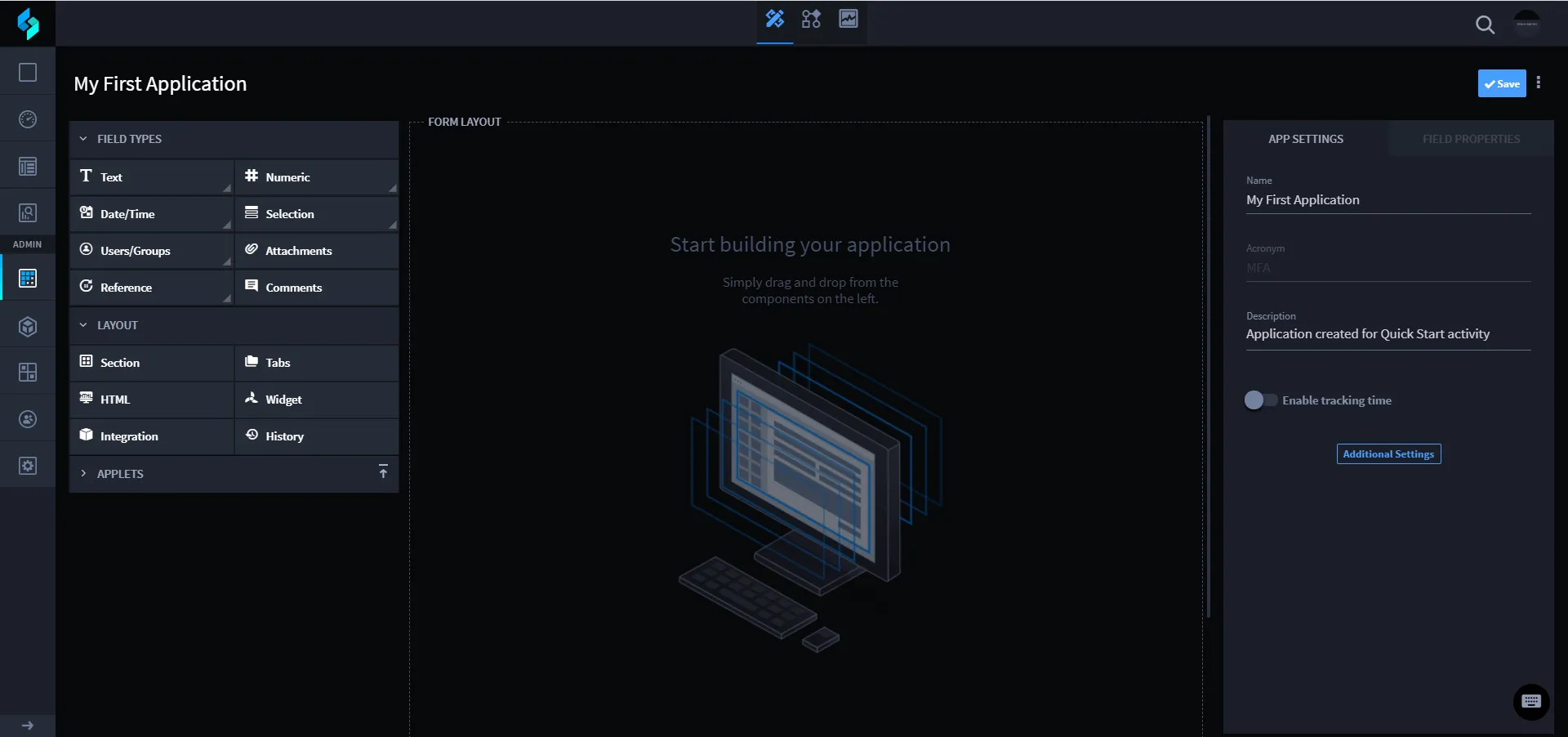Select the Selection field type
The width and height of the screenshot is (1568, 737).
point(317,214)
